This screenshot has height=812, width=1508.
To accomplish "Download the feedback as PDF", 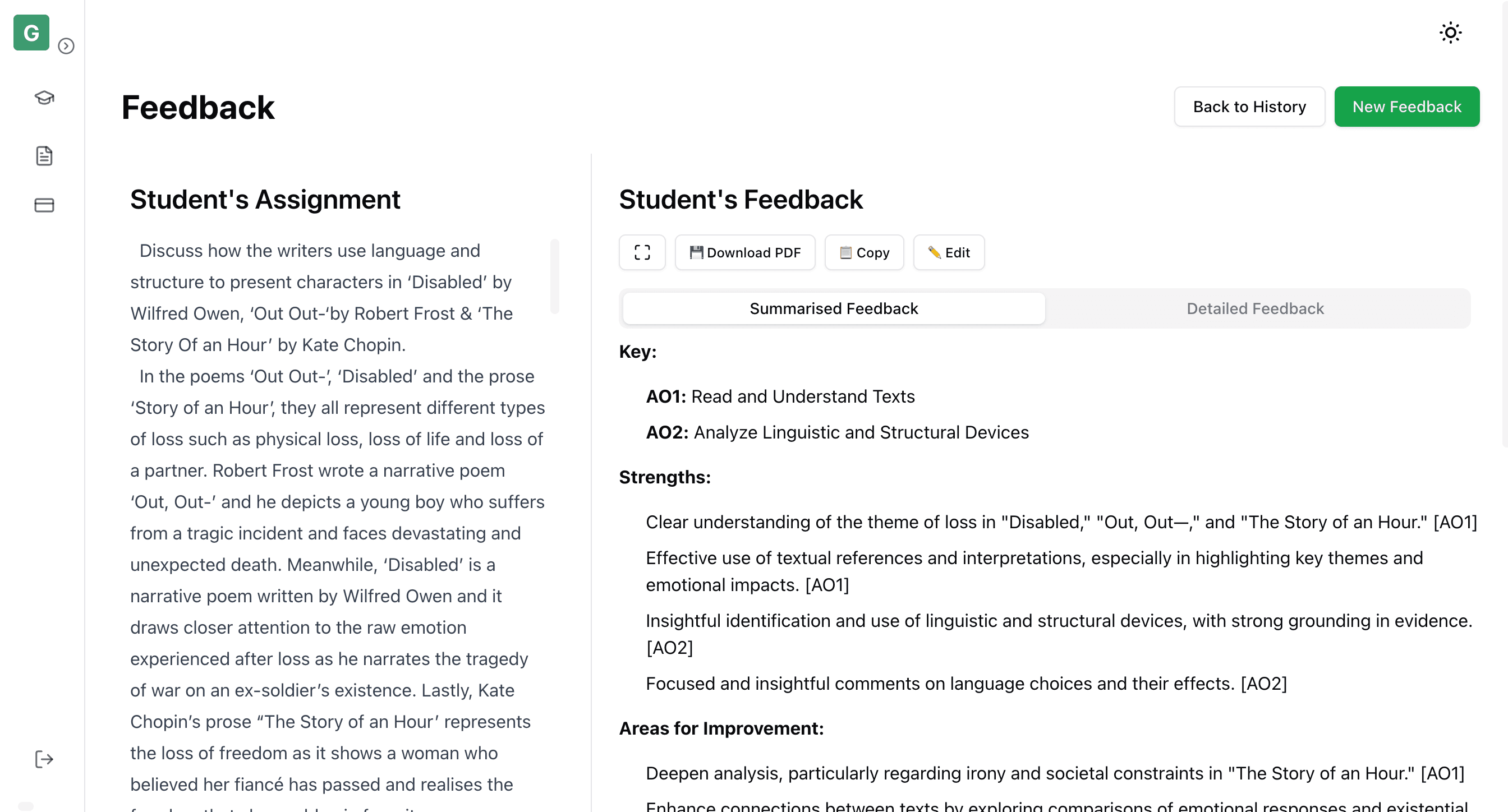I will click(744, 253).
